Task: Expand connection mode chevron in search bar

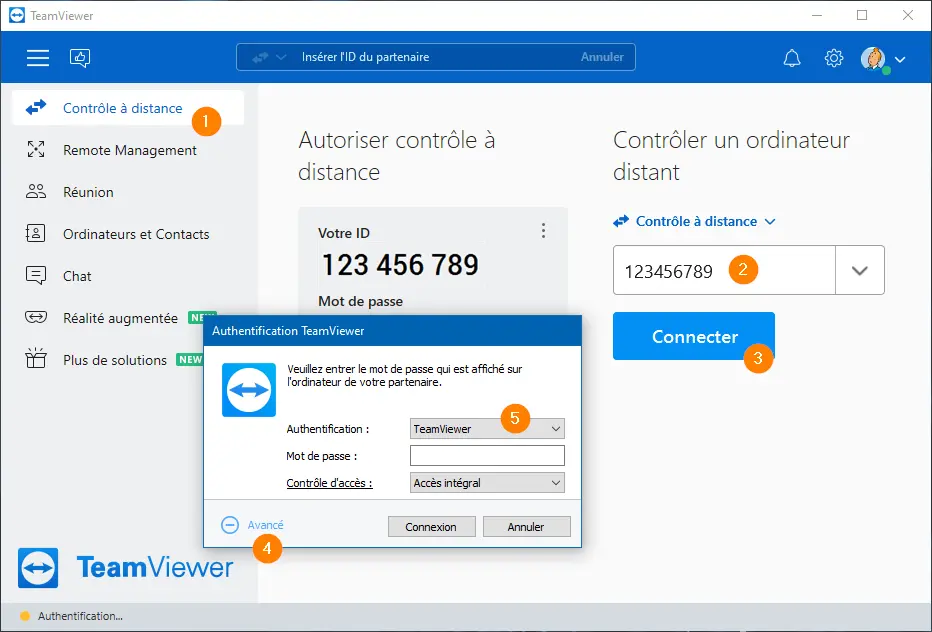Action: click(281, 58)
